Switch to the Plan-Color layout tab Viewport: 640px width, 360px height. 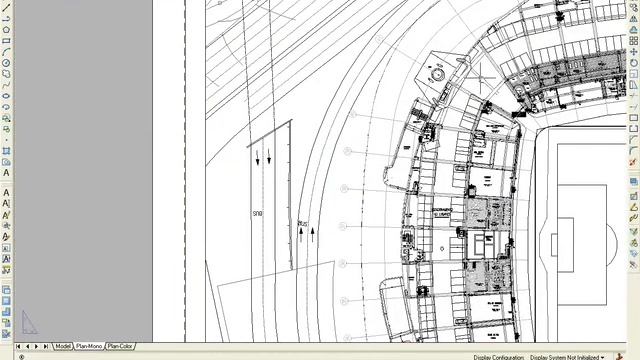pos(120,346)
